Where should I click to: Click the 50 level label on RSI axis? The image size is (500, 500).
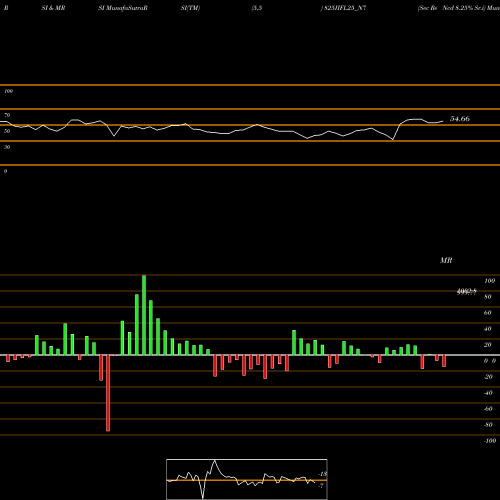pyautogui.click(x=7, y=131)
